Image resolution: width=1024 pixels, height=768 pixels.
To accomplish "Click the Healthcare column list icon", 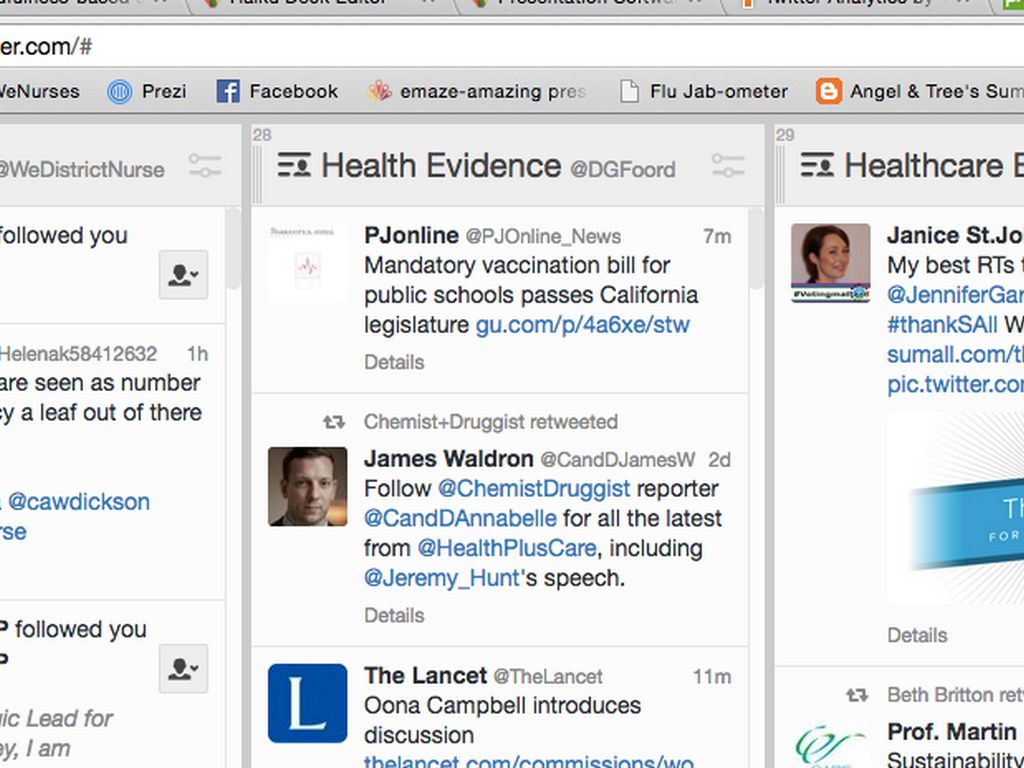I will tap(817, 165).
